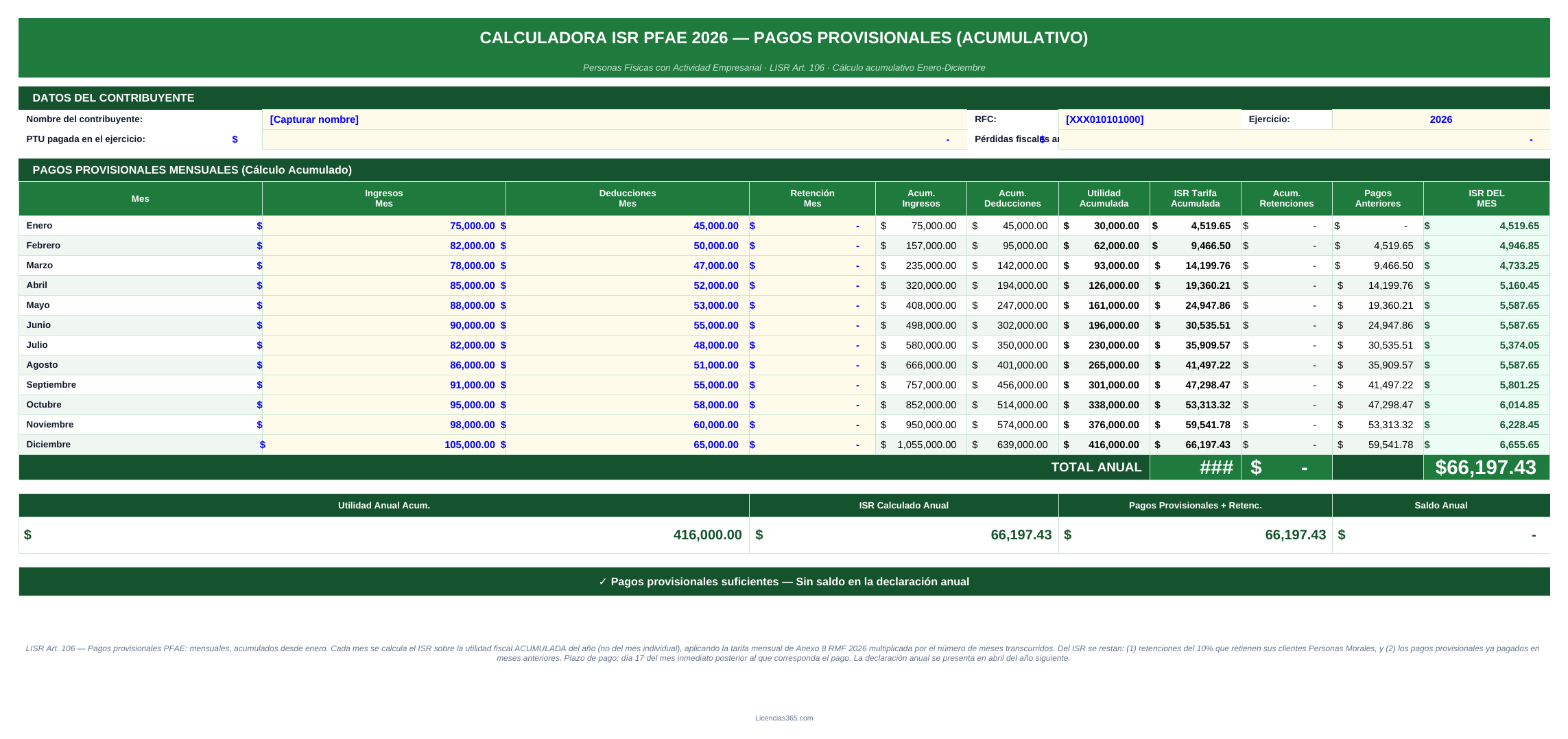Image resolution: width=1568 pixels, height=739 pixels.
Task: Click the Saldo Anual header
Action: pos(1440,506)
